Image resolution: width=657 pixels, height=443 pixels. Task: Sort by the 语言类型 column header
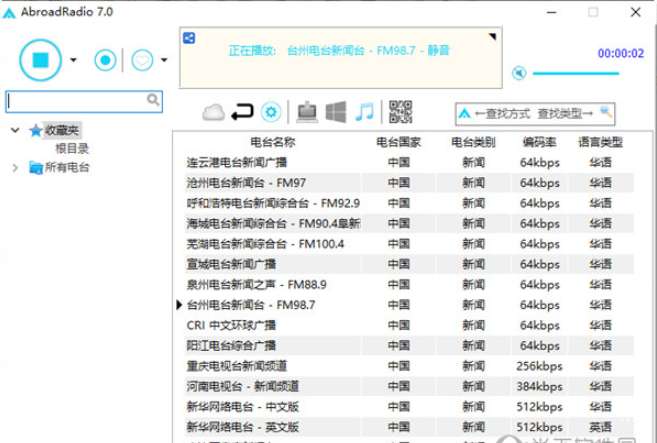click(x=600, y=142)
